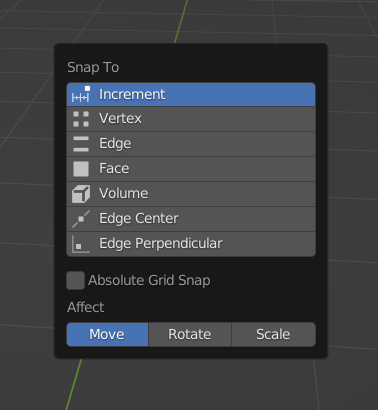
Task: Click the Volume cube icon
Action: click(81, 194)
